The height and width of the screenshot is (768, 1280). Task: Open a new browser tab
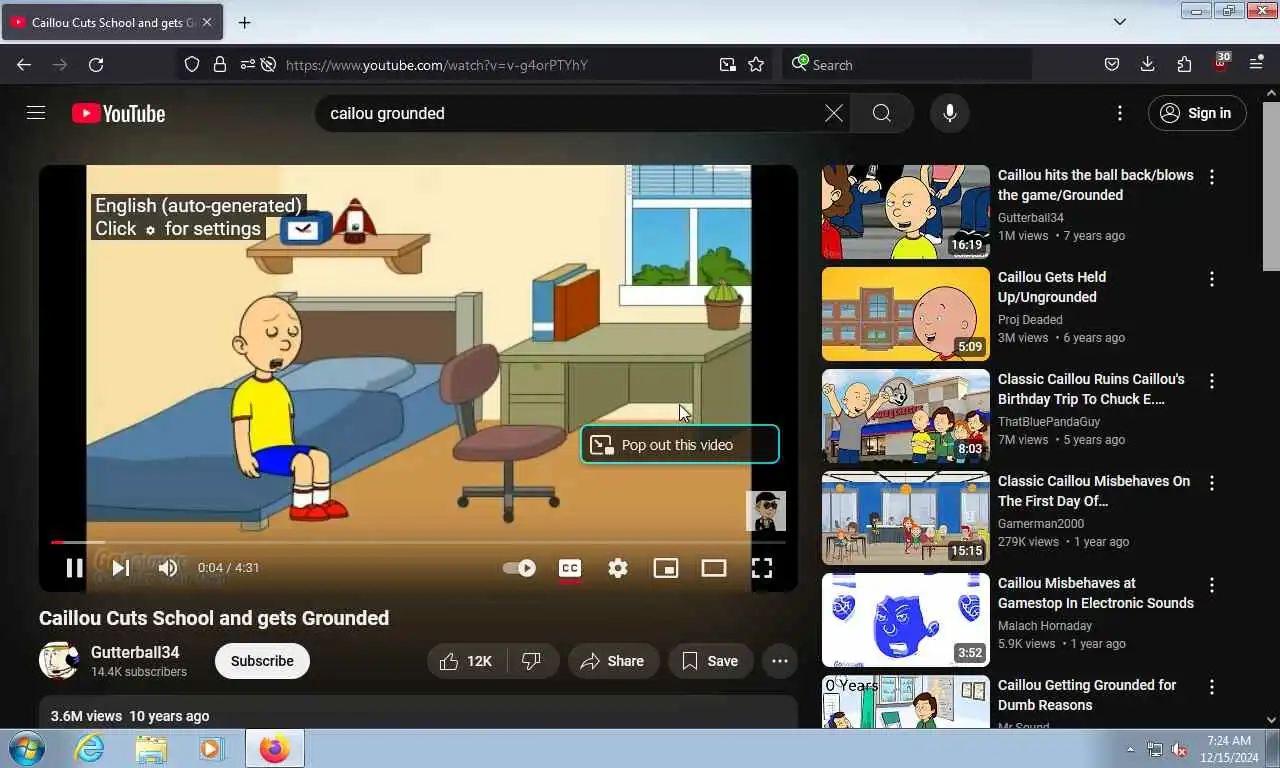click(244, 22)
